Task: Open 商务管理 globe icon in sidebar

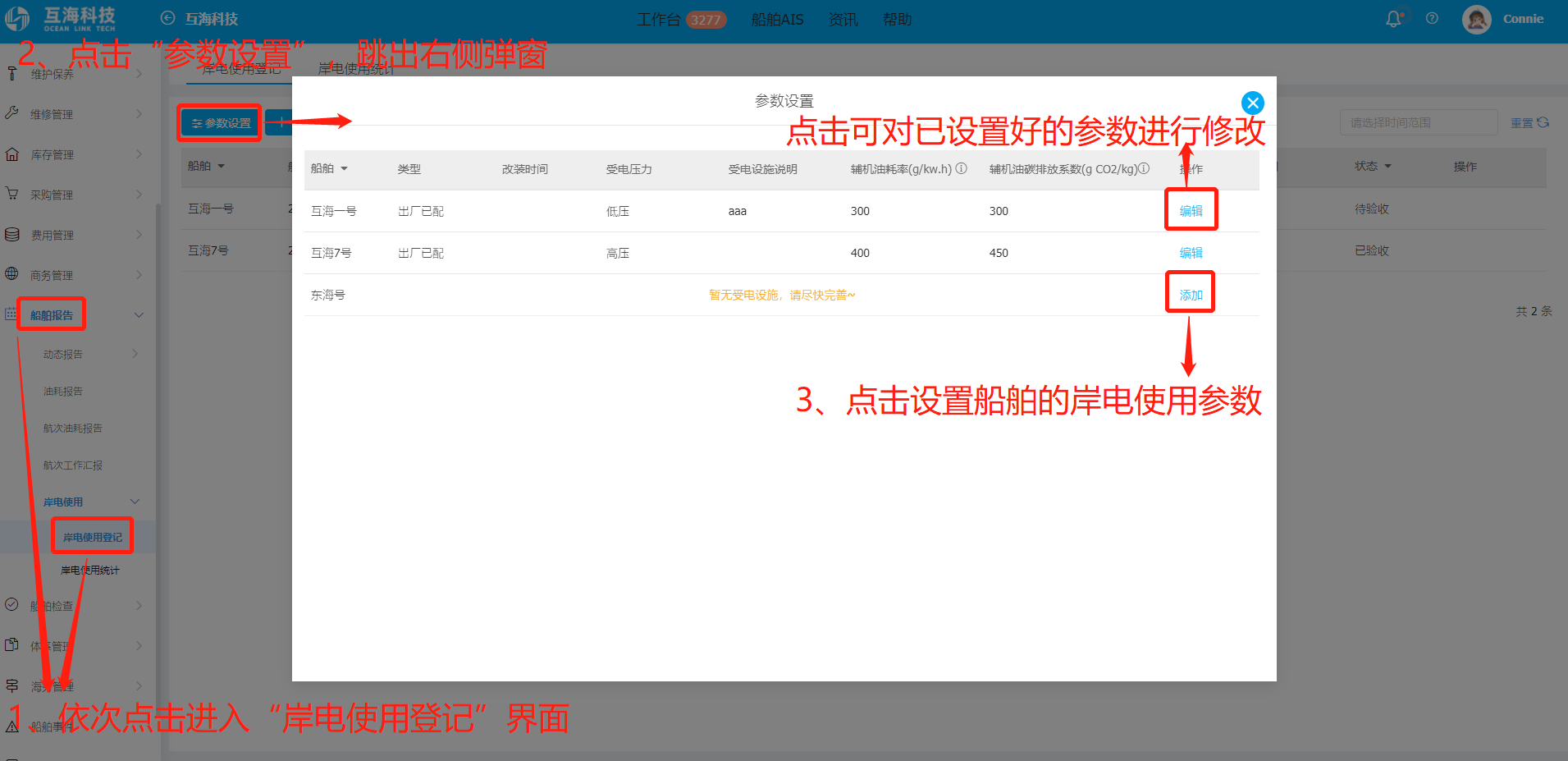Action: click(x=11, y=274)
